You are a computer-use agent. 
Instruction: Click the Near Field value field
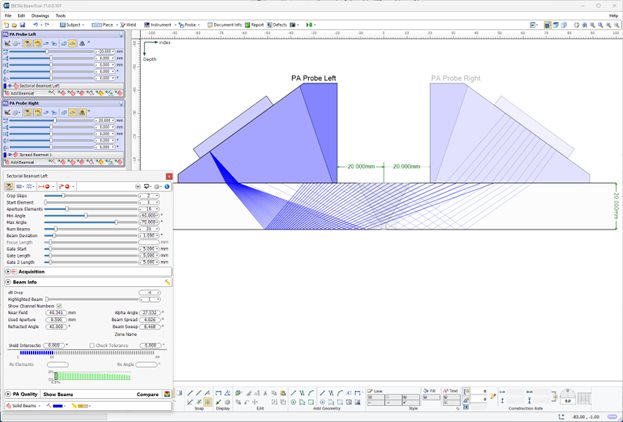pyautogui.click(x=54, y=312)
